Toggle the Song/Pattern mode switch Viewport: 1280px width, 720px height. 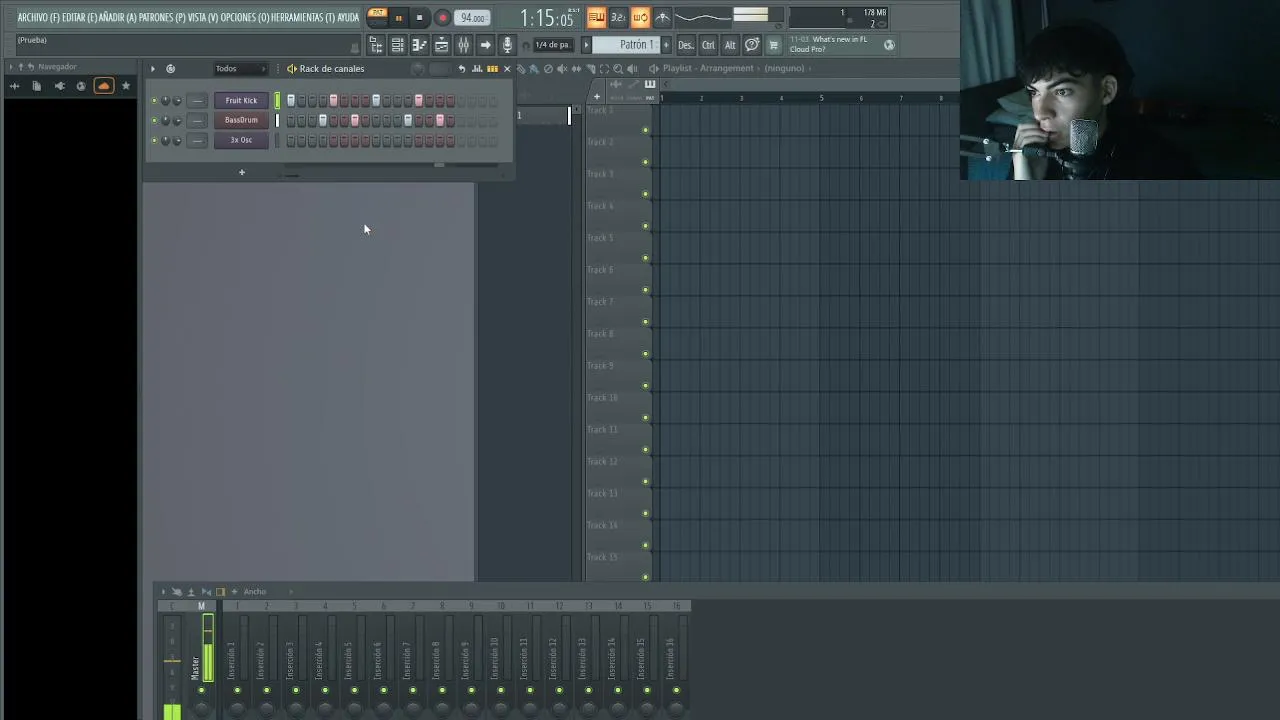coord(378,17)
